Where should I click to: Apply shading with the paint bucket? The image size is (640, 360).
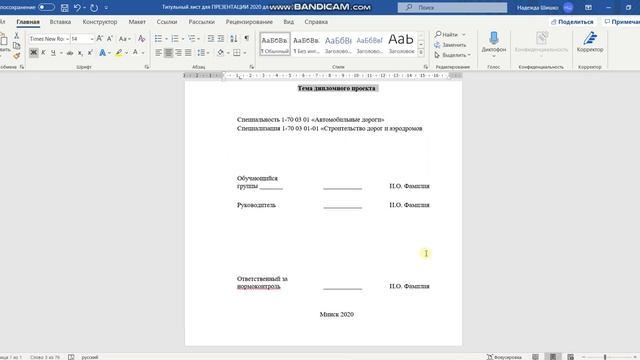(220, 53)
